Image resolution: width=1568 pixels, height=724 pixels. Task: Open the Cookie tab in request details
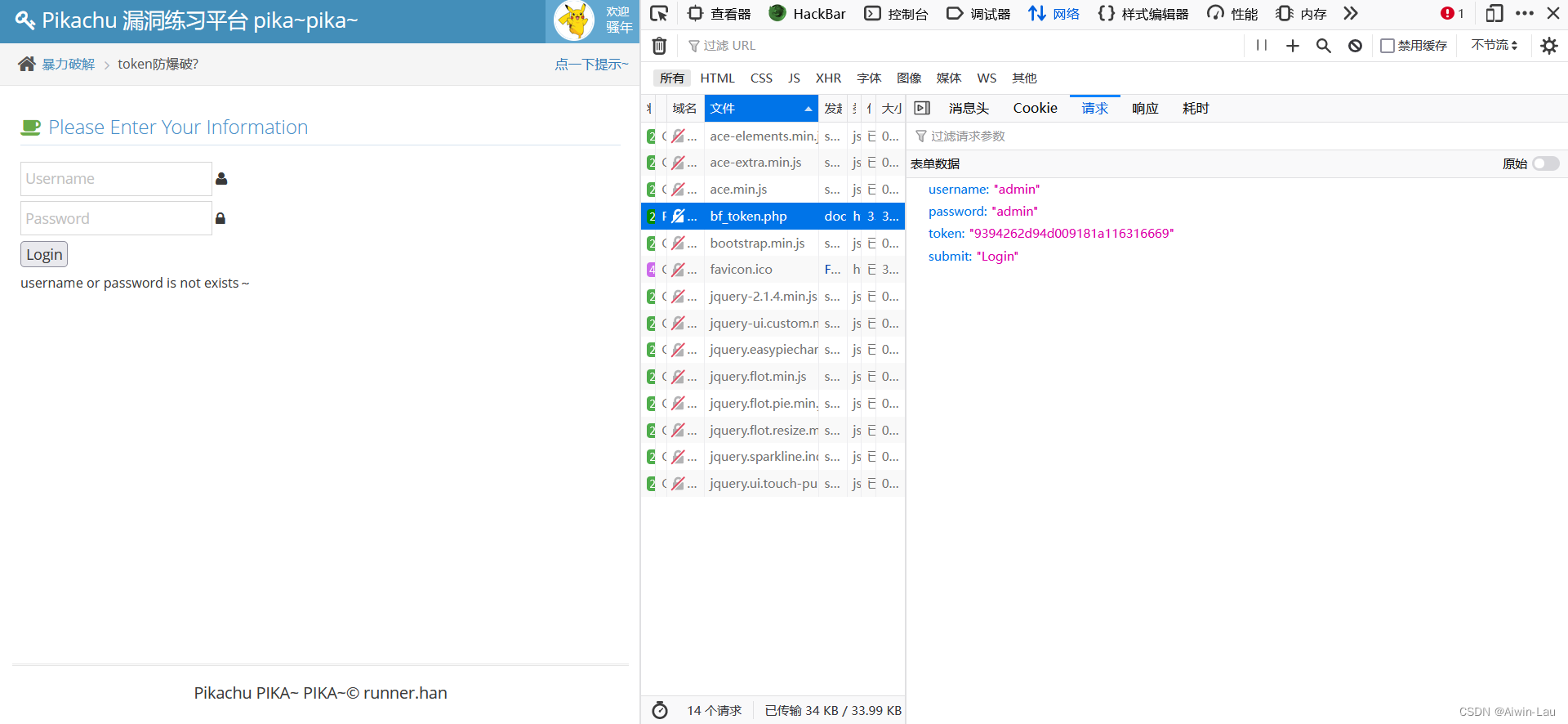[x=1035, y=109]
